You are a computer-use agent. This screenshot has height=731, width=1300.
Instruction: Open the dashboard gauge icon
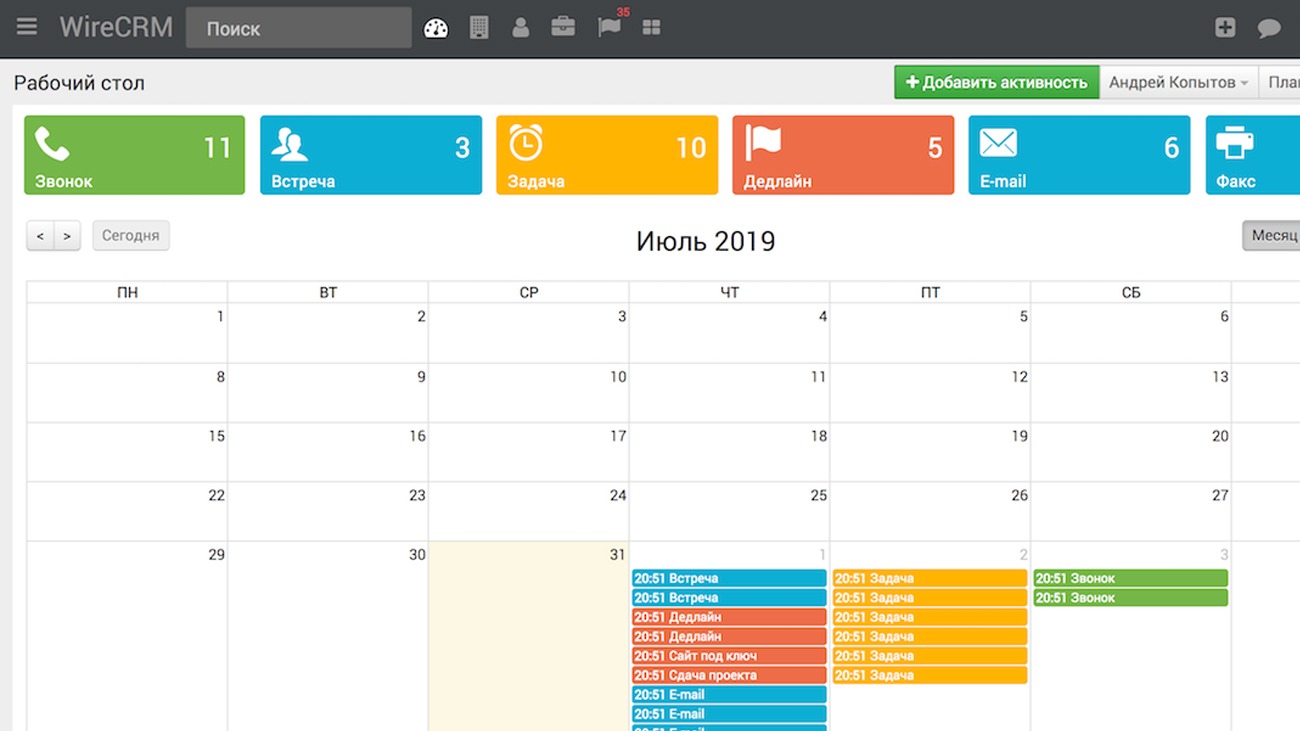coord(436,28)
